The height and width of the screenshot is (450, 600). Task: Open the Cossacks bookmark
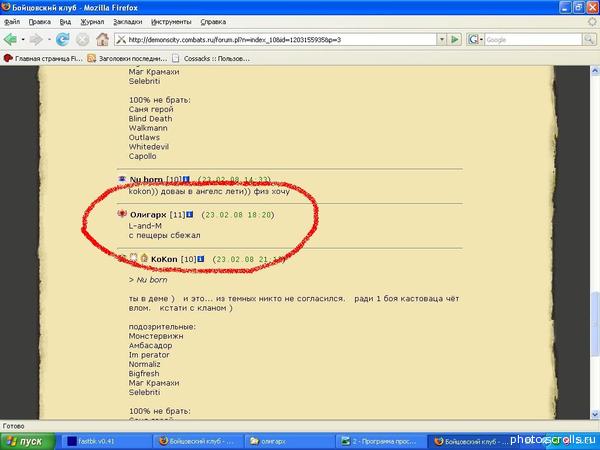(211, 59)
